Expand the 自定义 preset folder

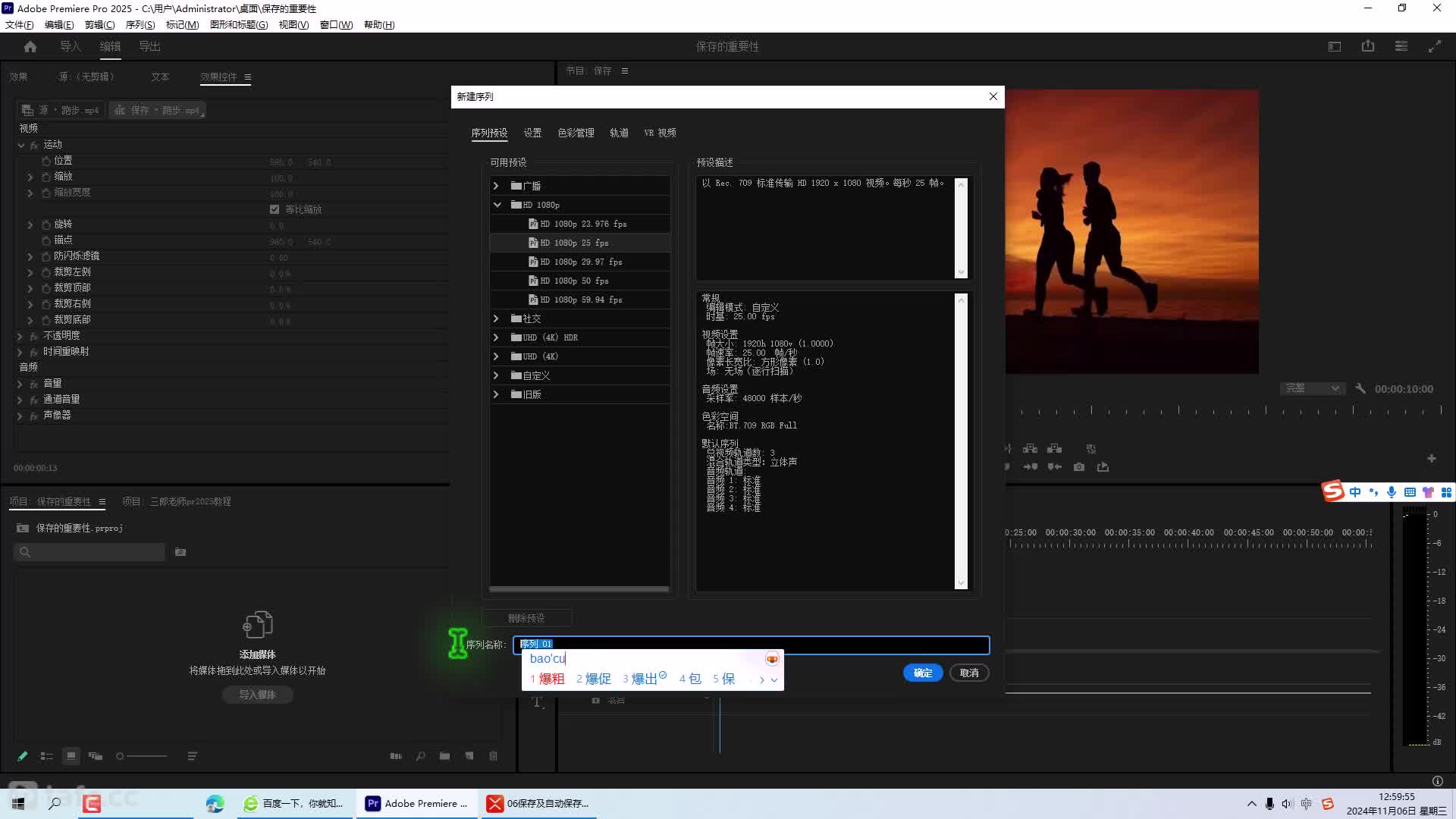point(497,375)
